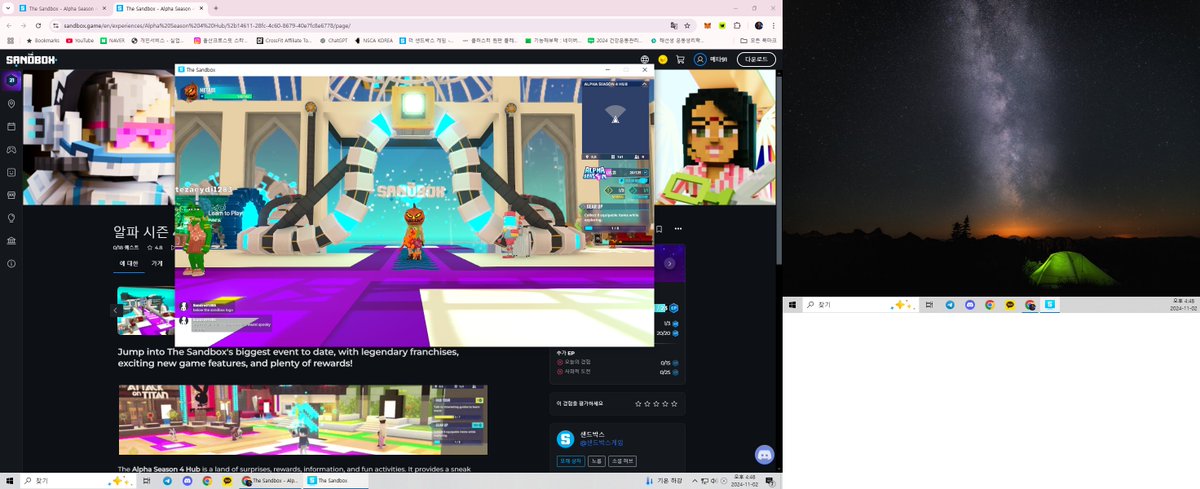Collapse the Alpha Season 4 Hub minimap panel
This screenshot has height=489, width=1200.
[645, 85]
